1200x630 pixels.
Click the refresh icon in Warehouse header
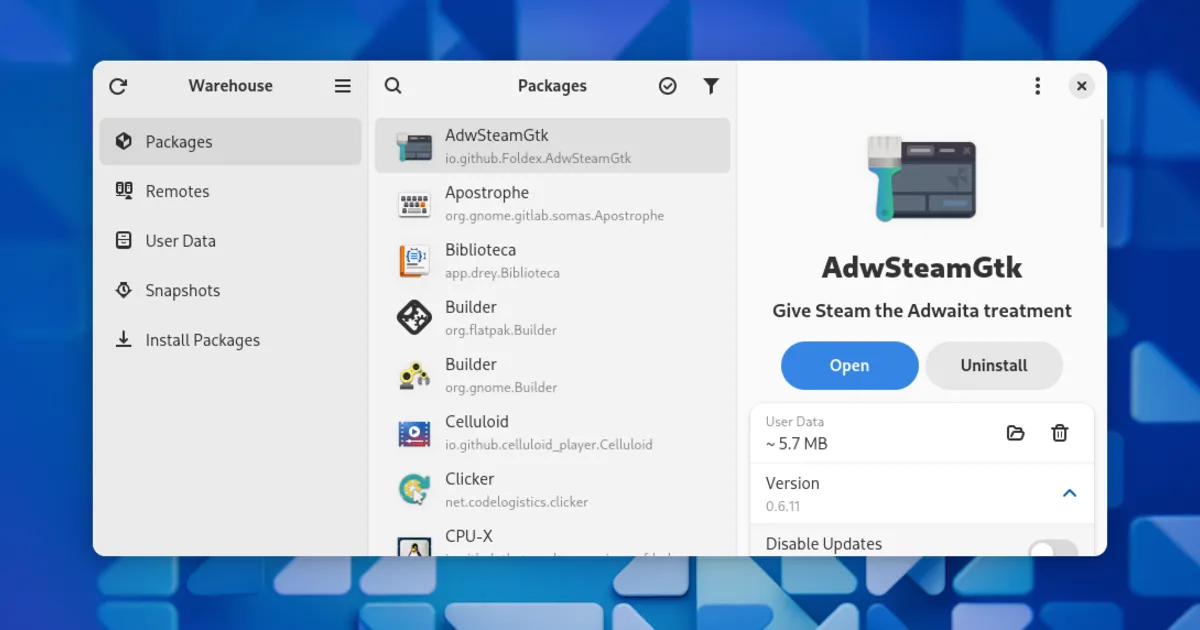(x=118, y=86)
